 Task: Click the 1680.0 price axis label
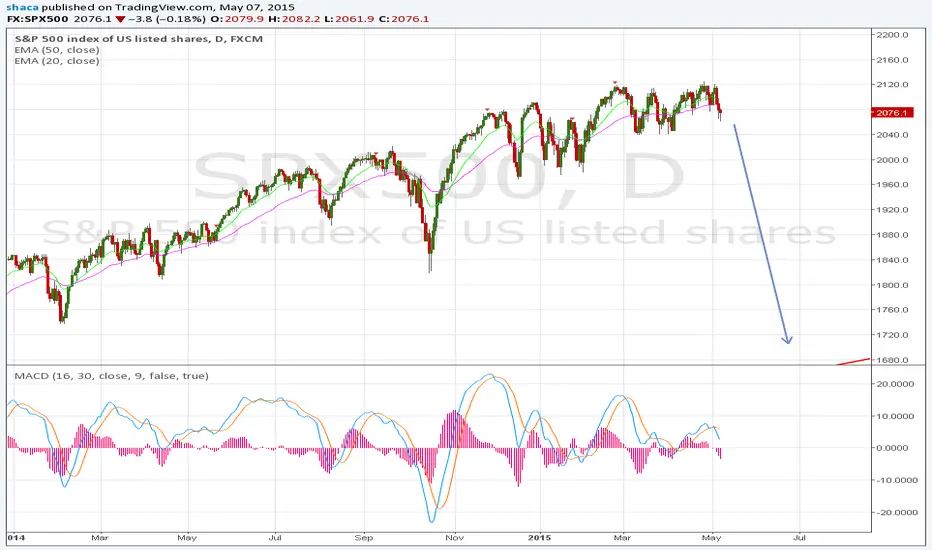892,360
